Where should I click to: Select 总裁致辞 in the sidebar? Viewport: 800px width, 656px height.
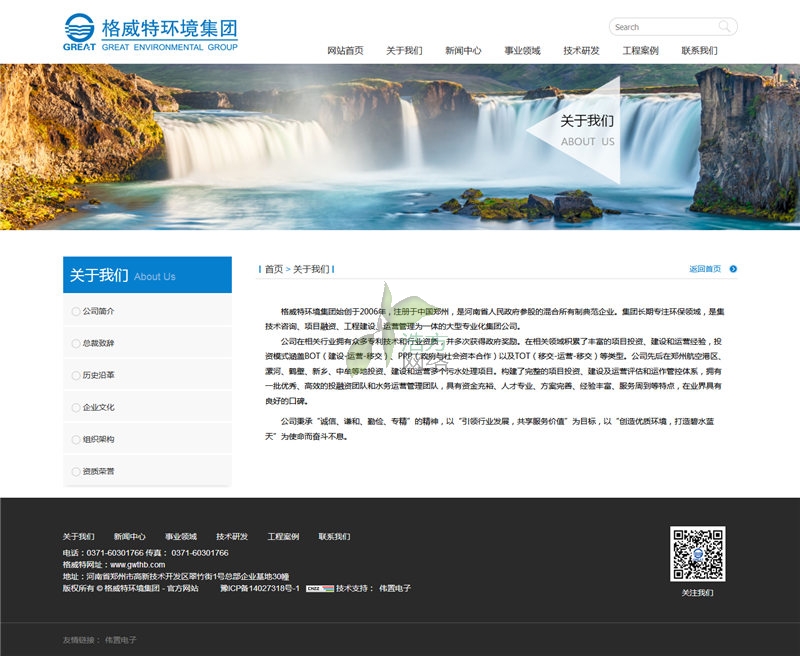98,343
